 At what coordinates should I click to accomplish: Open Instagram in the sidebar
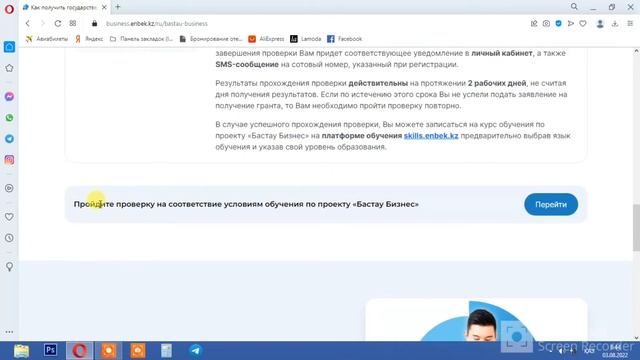coord(9,160)
